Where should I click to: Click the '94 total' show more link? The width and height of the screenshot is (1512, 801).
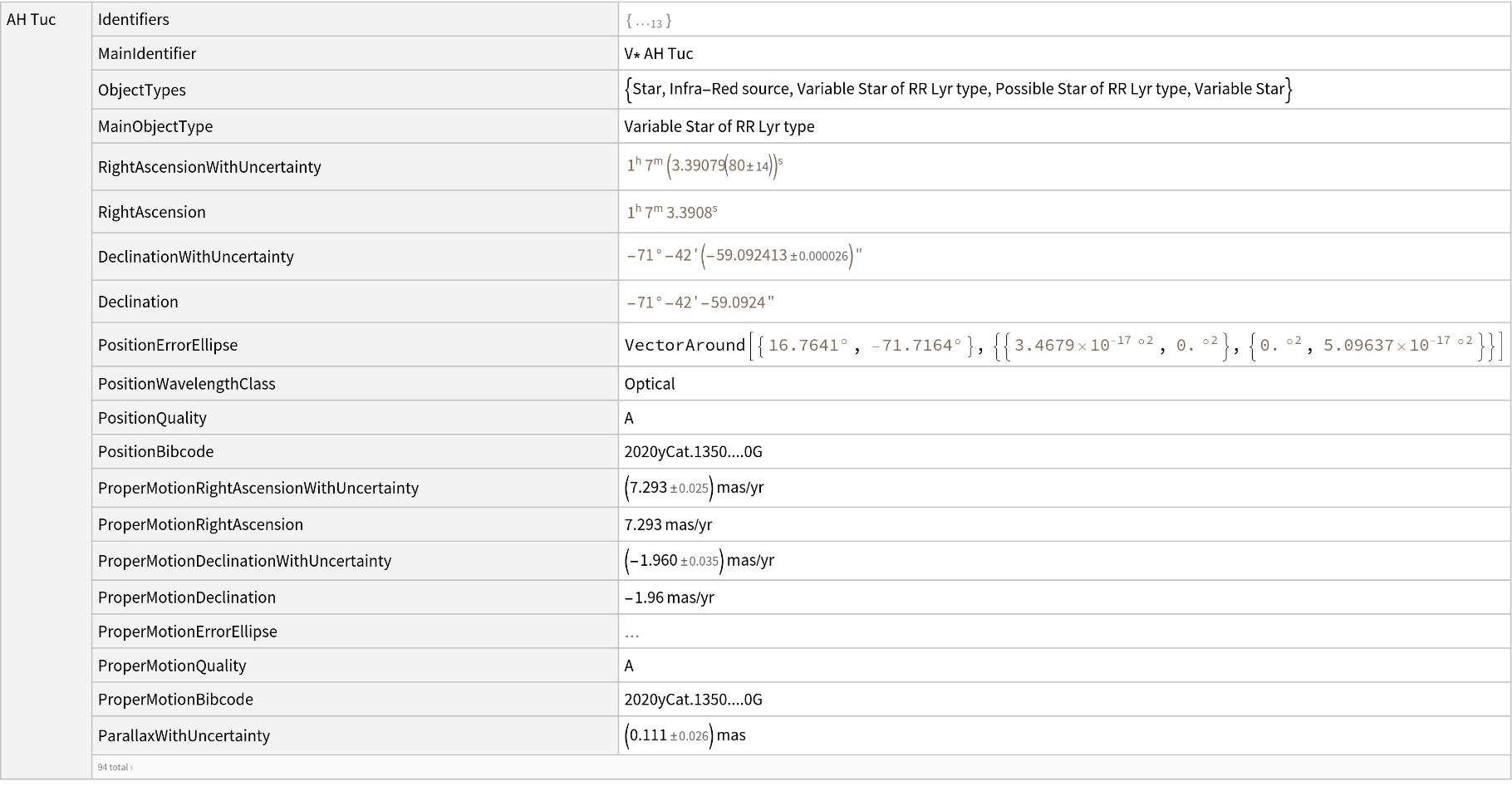115,767
